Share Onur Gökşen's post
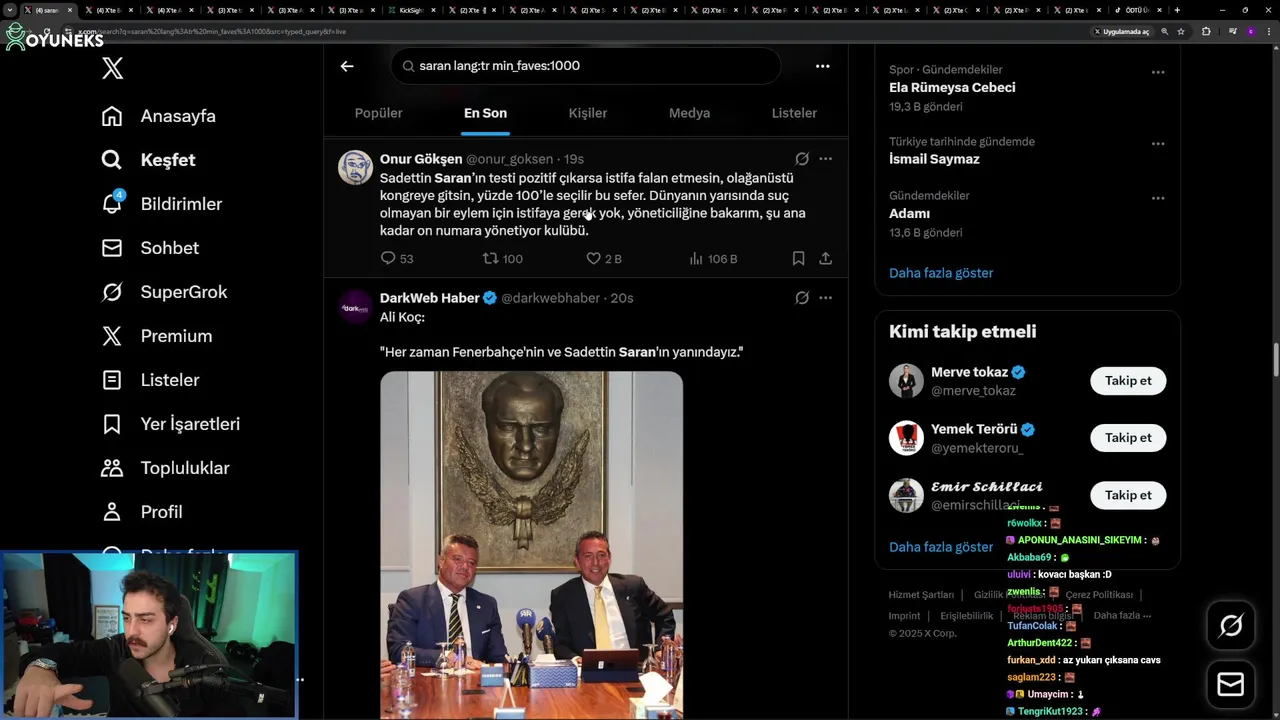The image size is (1280, 720). (825, 259)
